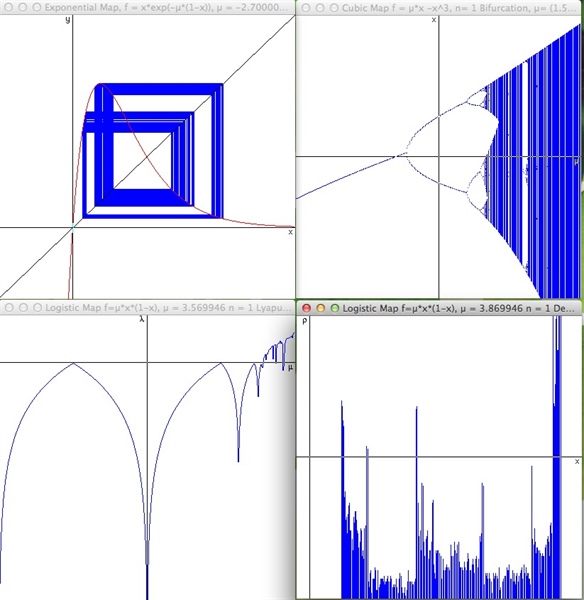Close the Logistic Map density window

tap(307, 308)
